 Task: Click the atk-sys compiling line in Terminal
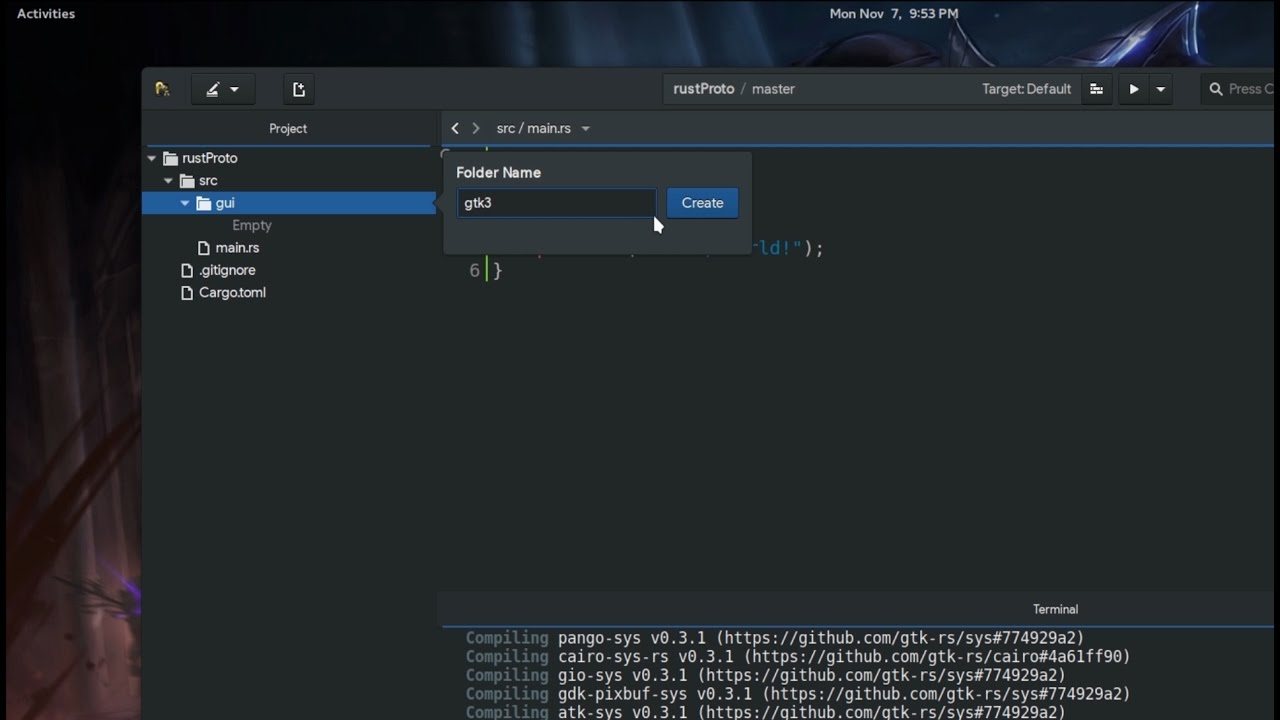766,712
